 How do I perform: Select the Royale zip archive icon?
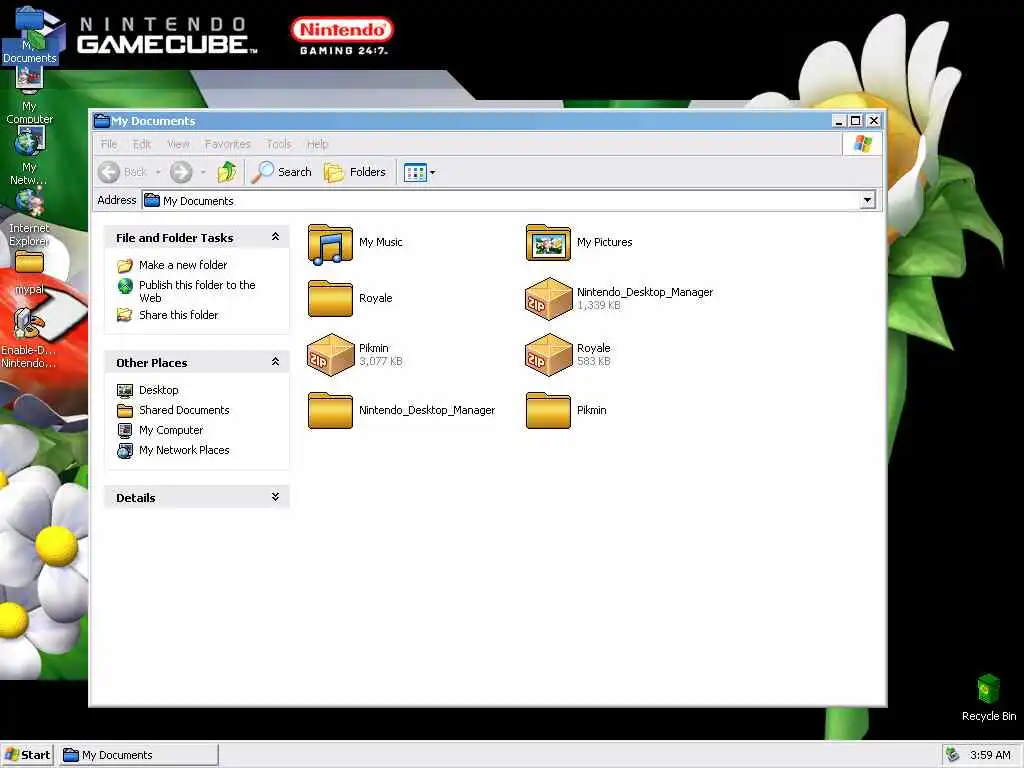(x=548, y=355)
